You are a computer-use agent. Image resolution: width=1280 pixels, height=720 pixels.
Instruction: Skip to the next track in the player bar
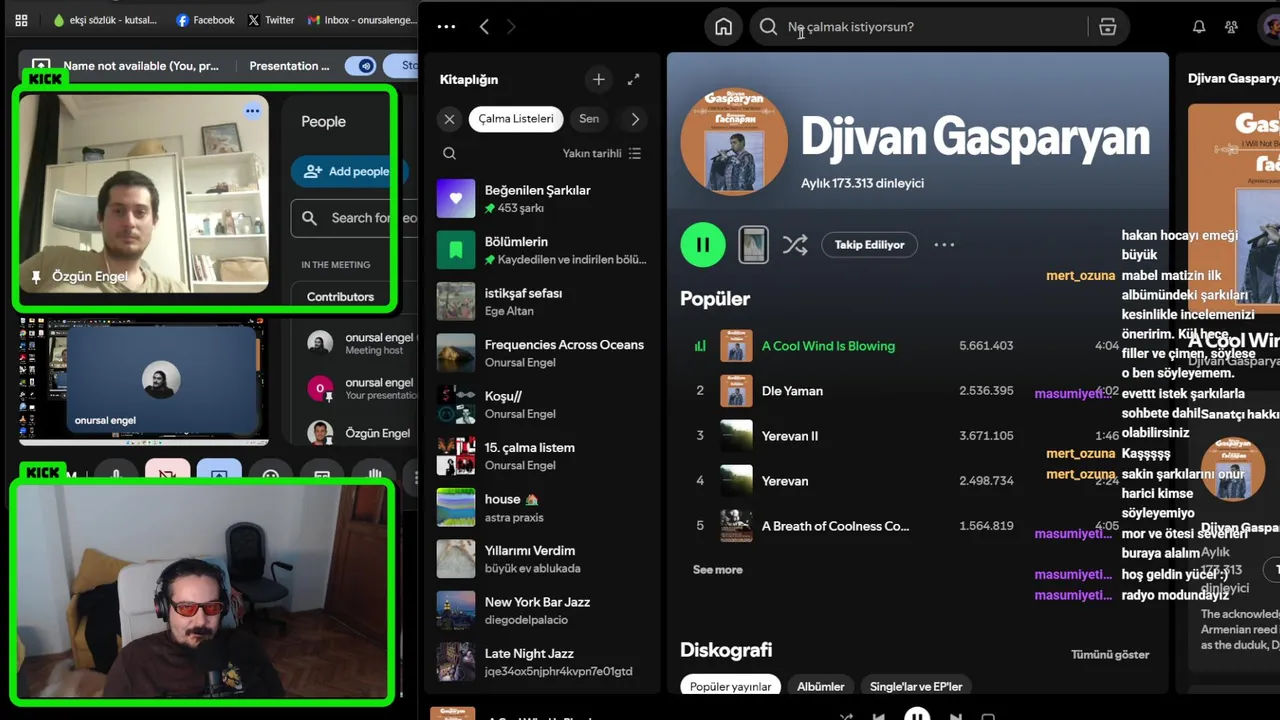pos(955,716)
